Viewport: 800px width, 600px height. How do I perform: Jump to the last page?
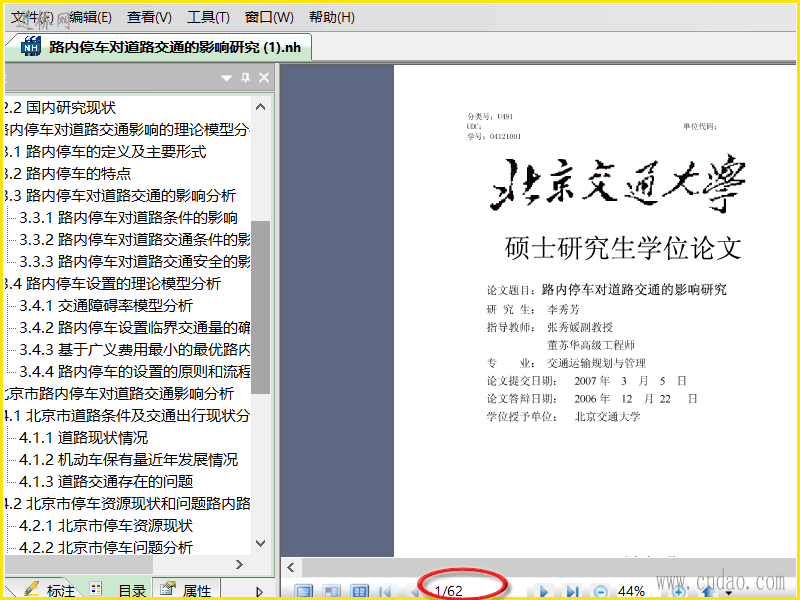(x=572, y=592)
